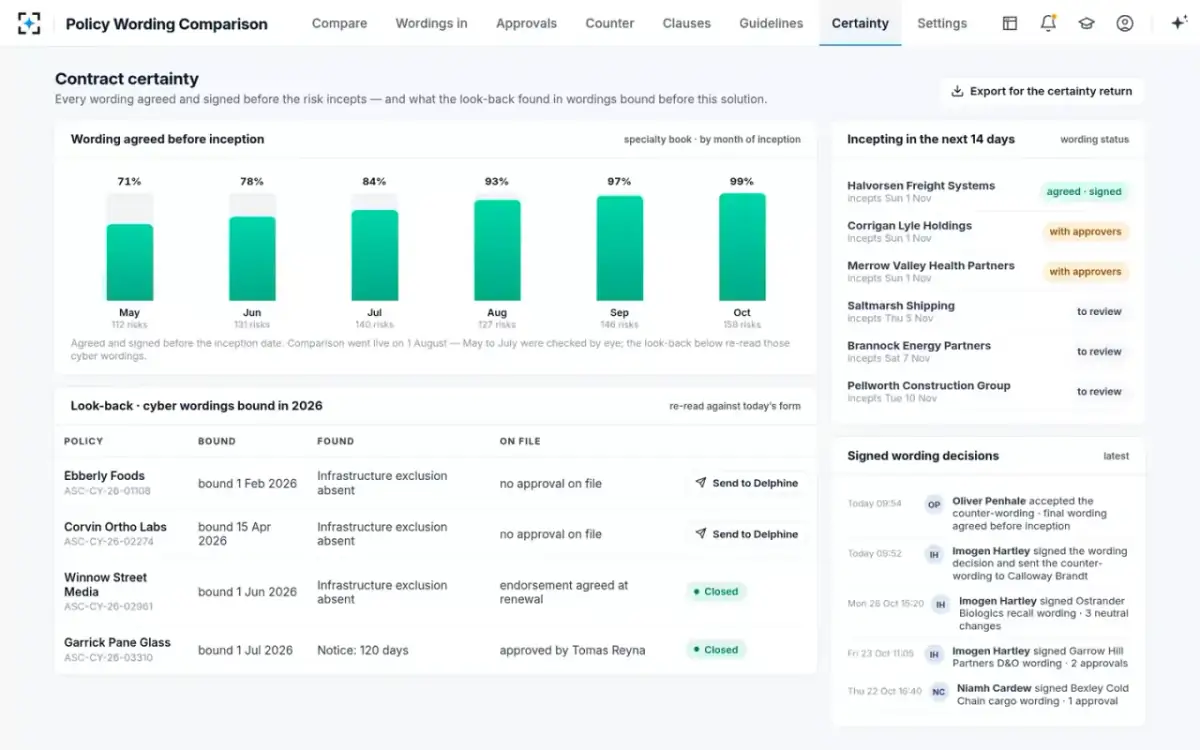Click the Oct bar showing 99%
The image size is (1200, 750).
tap(742, 247)
